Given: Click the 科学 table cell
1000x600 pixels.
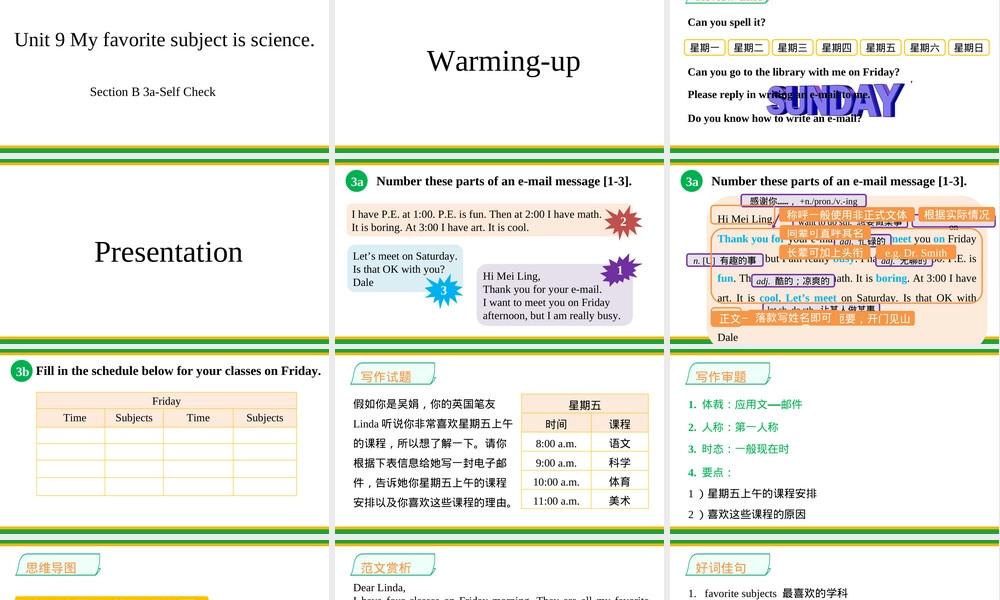Looking at the screenshot, I should [x=620, y=462].
